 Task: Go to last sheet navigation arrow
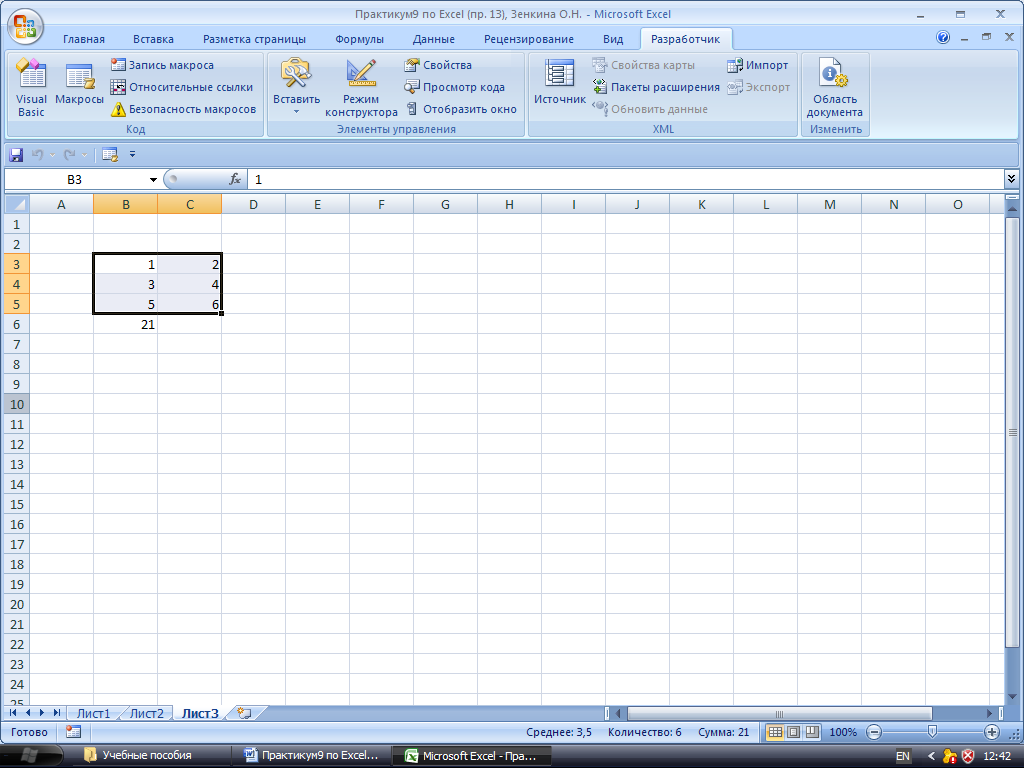tap(57, 713)
